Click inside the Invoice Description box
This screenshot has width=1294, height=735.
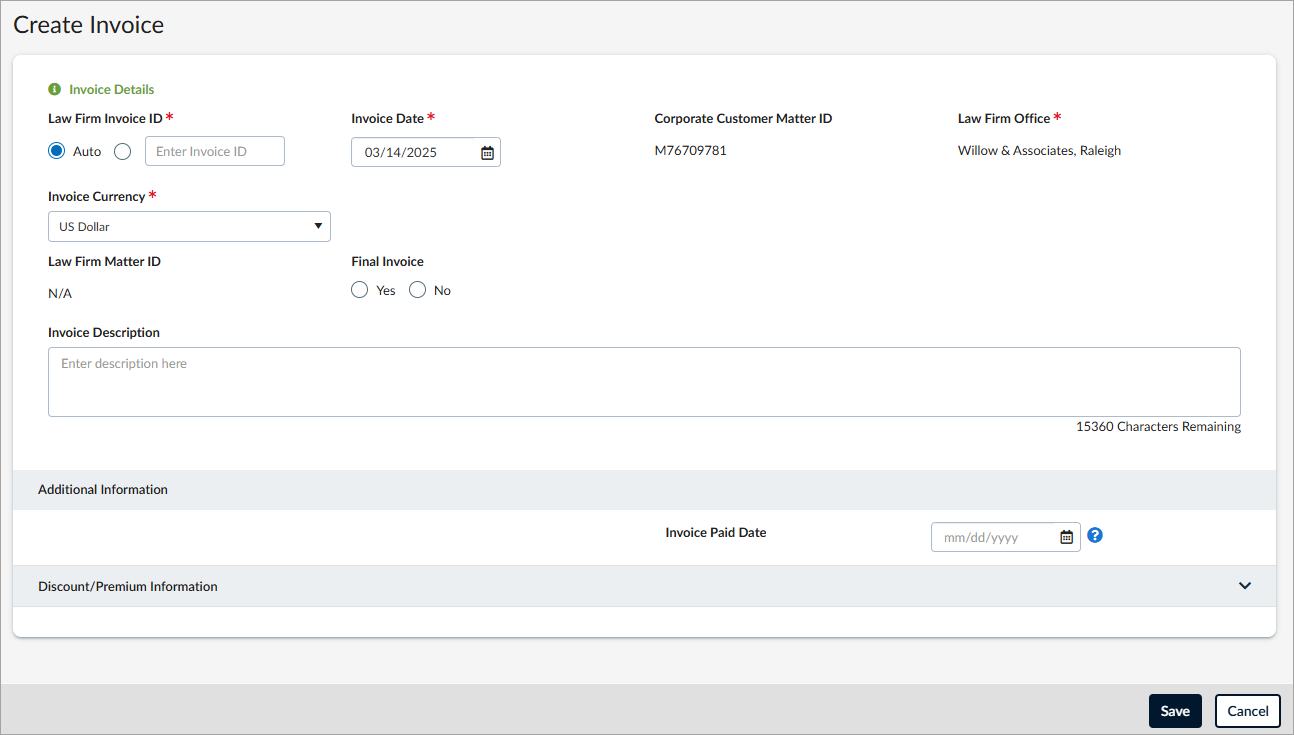[644, 381]
